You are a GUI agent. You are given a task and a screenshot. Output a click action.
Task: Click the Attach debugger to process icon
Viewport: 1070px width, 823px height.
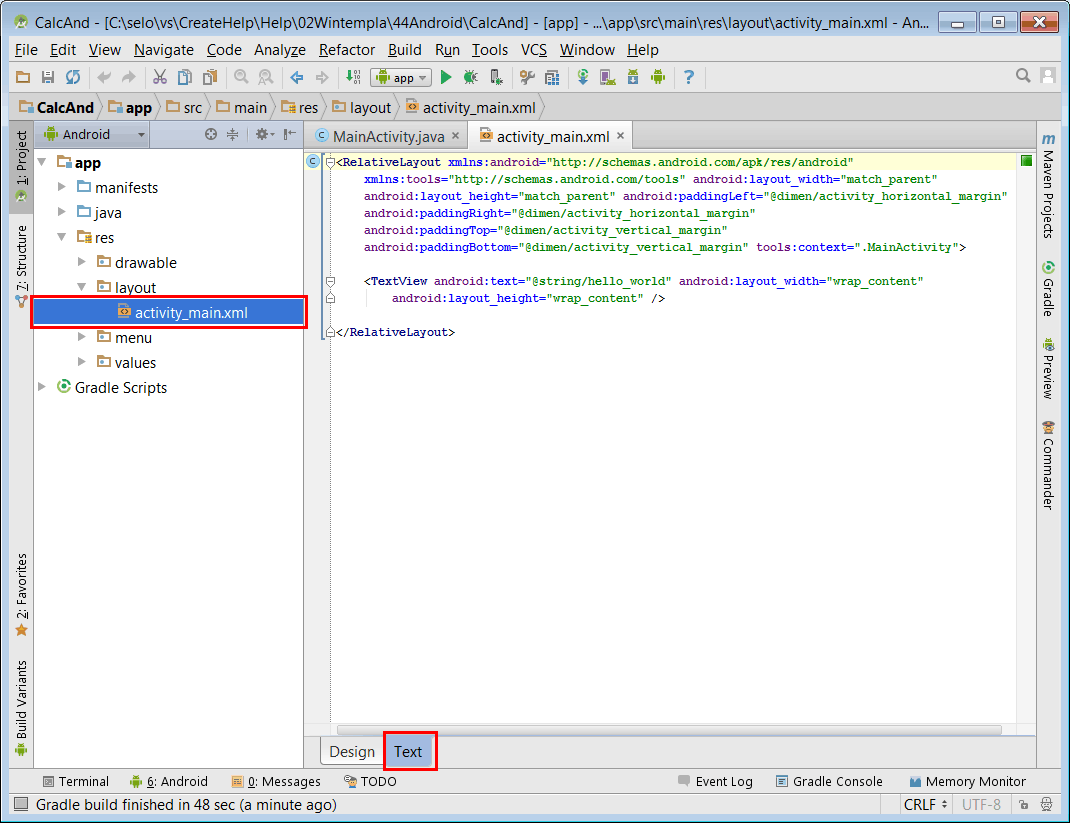click(x=496, y=77)
